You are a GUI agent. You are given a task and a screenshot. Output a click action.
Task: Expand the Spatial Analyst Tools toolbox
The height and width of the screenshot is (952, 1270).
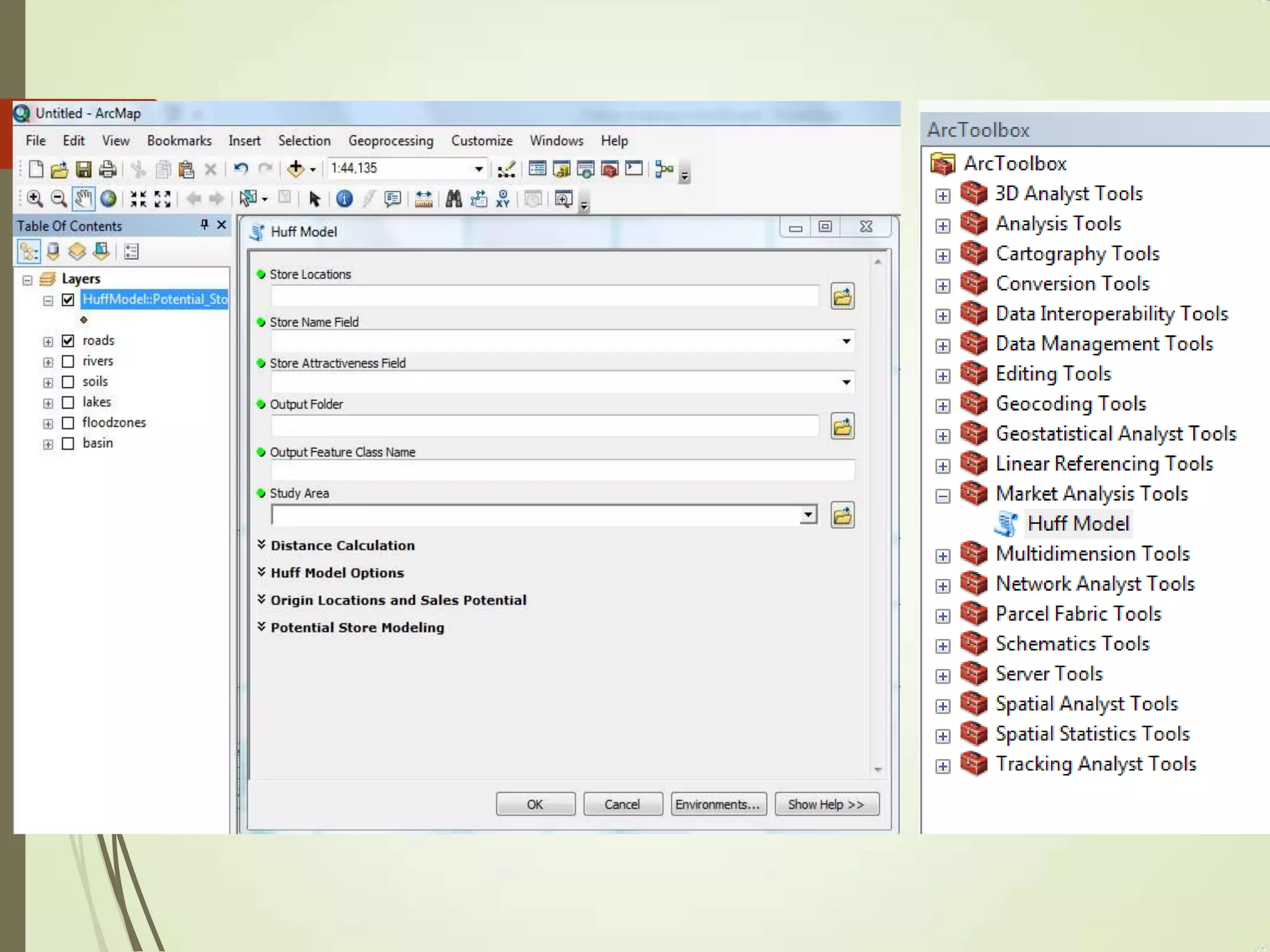pyautogui.click(x=943, y=706)
